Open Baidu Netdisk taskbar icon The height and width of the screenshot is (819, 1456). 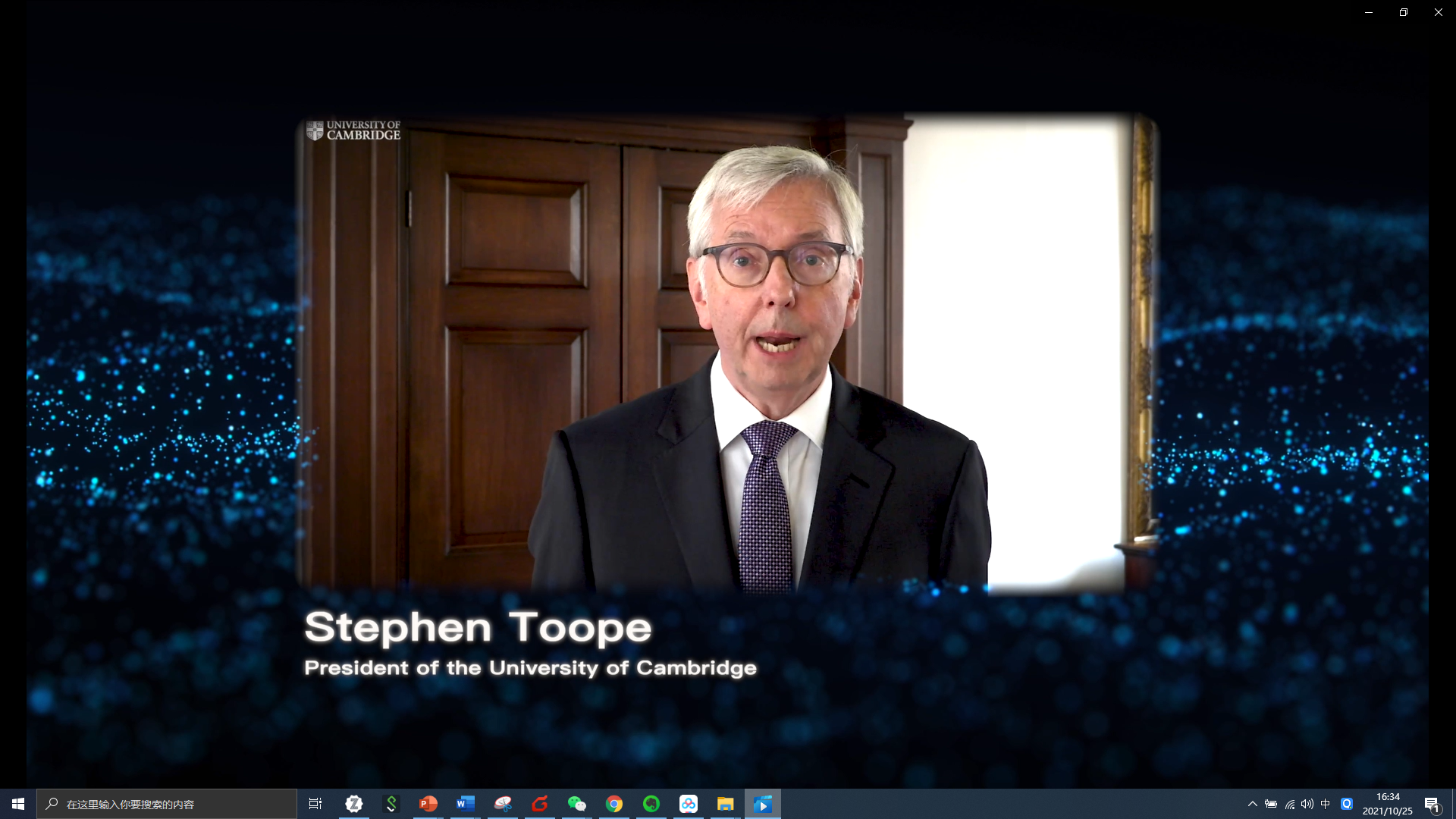click(x=689, y=804)
